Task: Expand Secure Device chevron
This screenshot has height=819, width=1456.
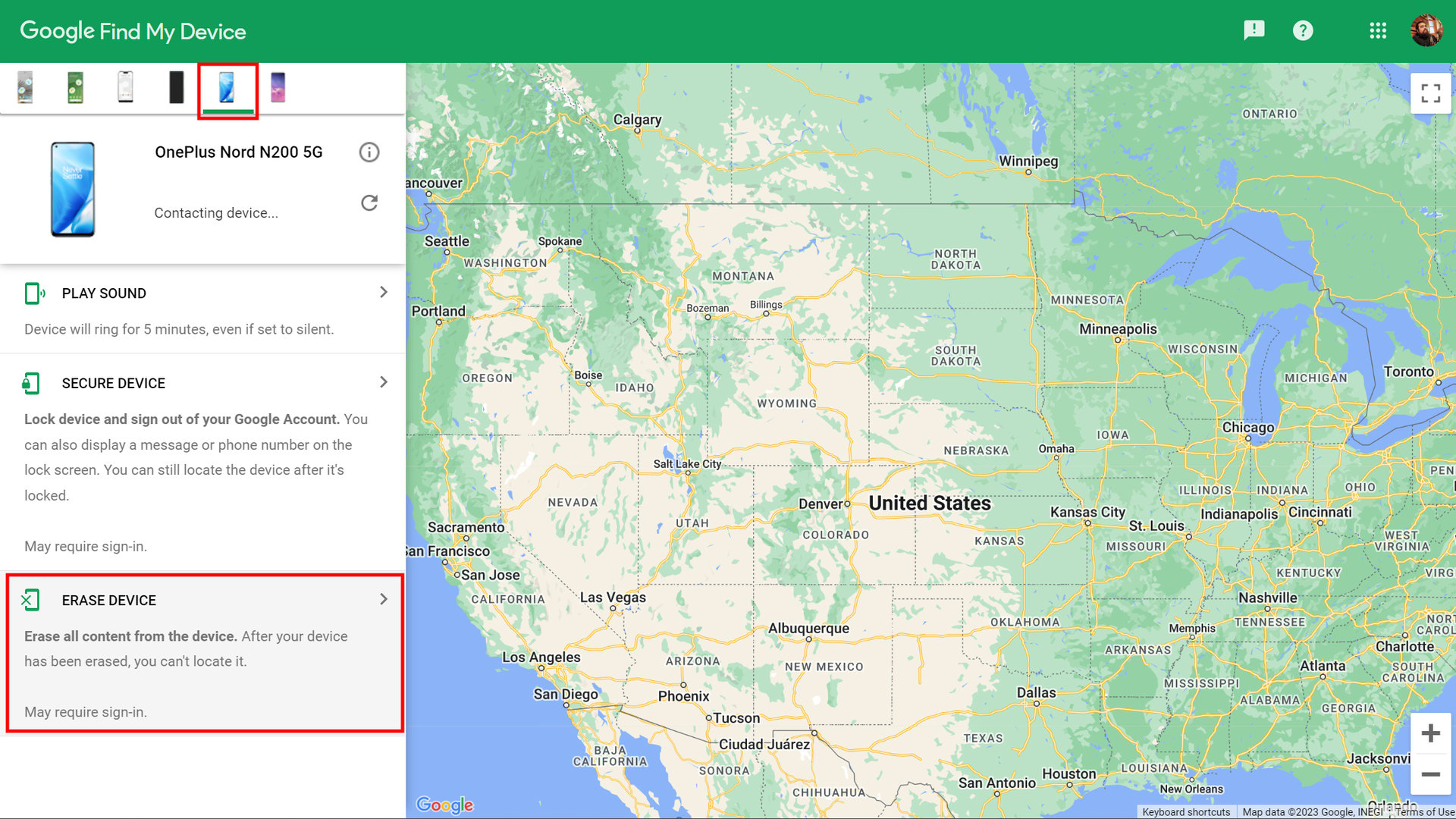Action: pyautogui.click(x=384, y=382)
